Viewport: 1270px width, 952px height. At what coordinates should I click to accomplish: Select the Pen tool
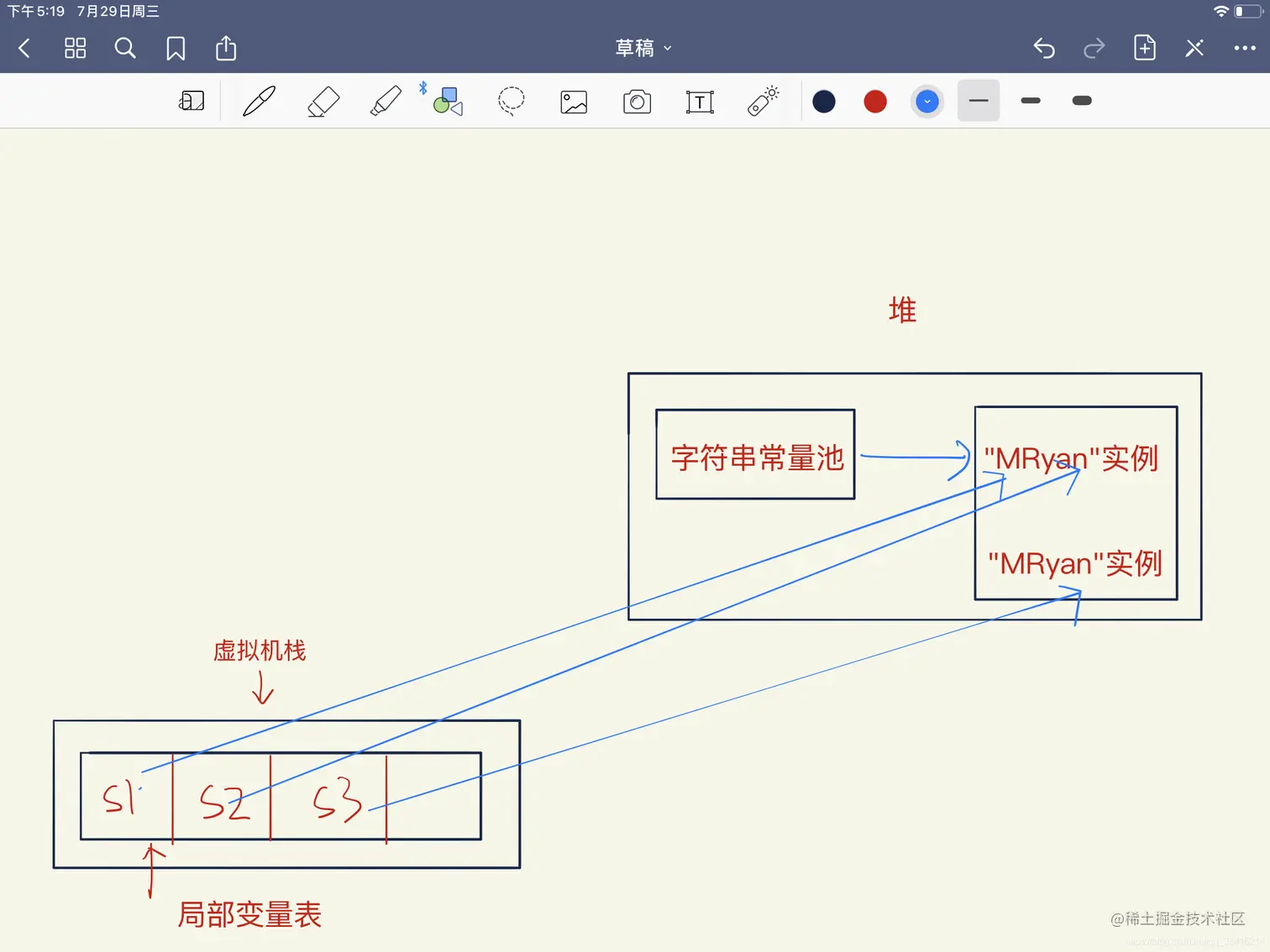click(x=259, y=101)
